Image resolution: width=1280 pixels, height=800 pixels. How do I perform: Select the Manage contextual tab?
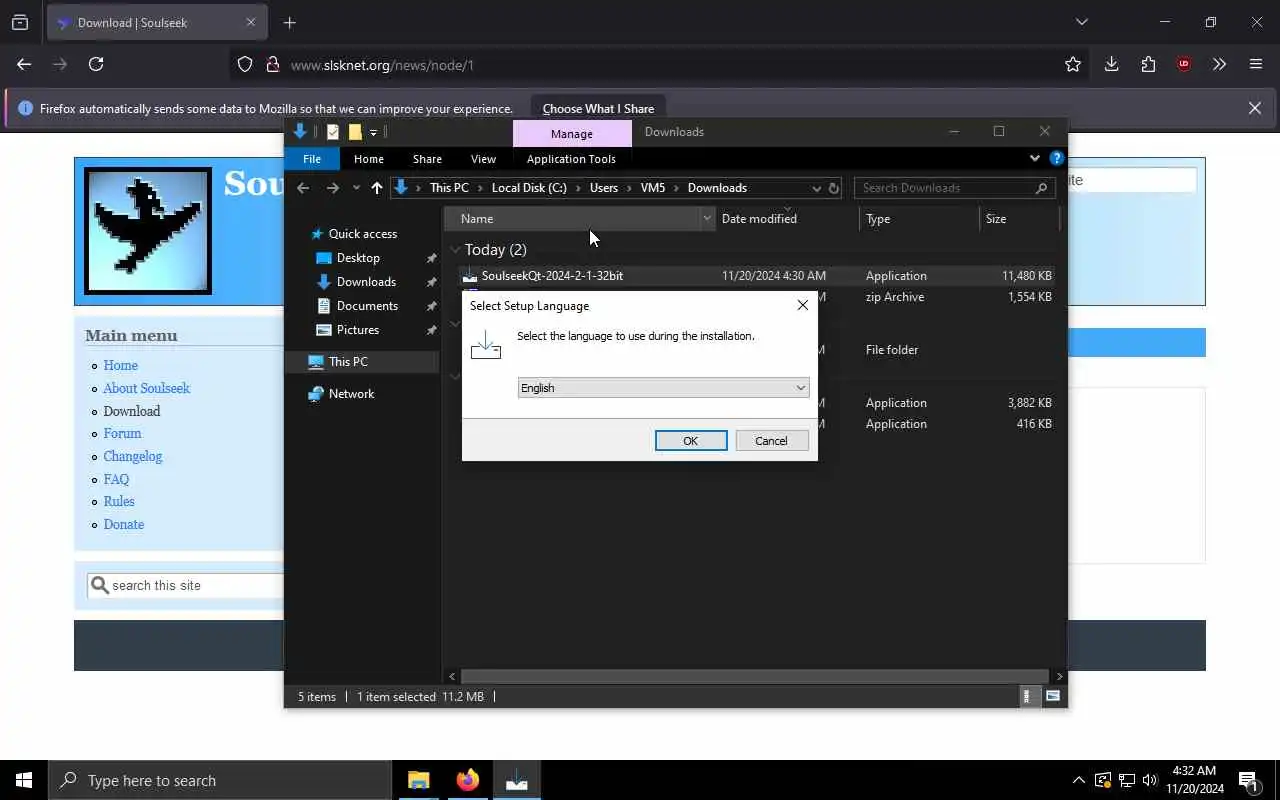[571, 133]
